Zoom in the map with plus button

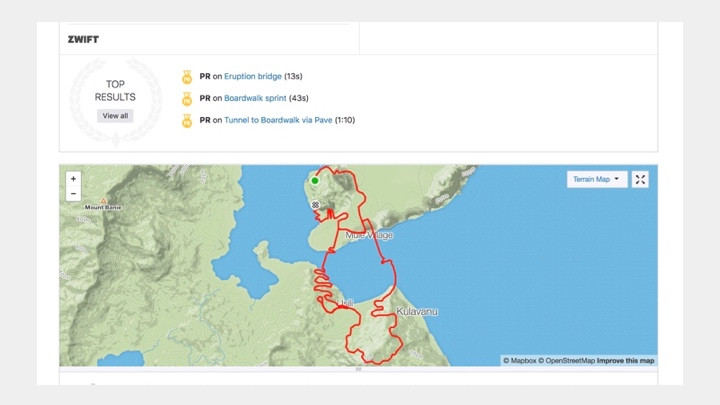[73, 179]
